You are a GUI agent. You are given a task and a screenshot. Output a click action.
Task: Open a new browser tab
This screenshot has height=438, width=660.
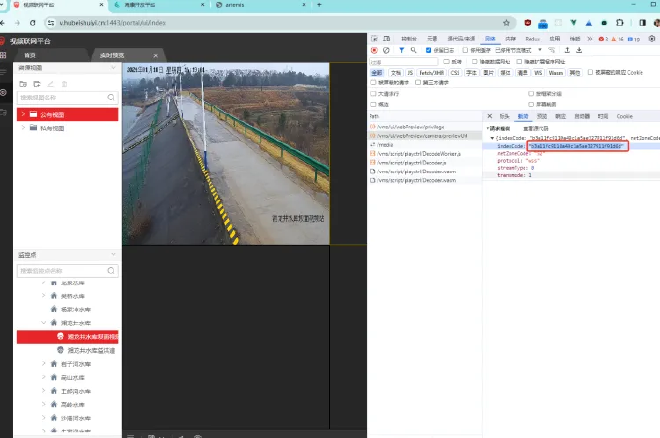(x=319, y=5)
